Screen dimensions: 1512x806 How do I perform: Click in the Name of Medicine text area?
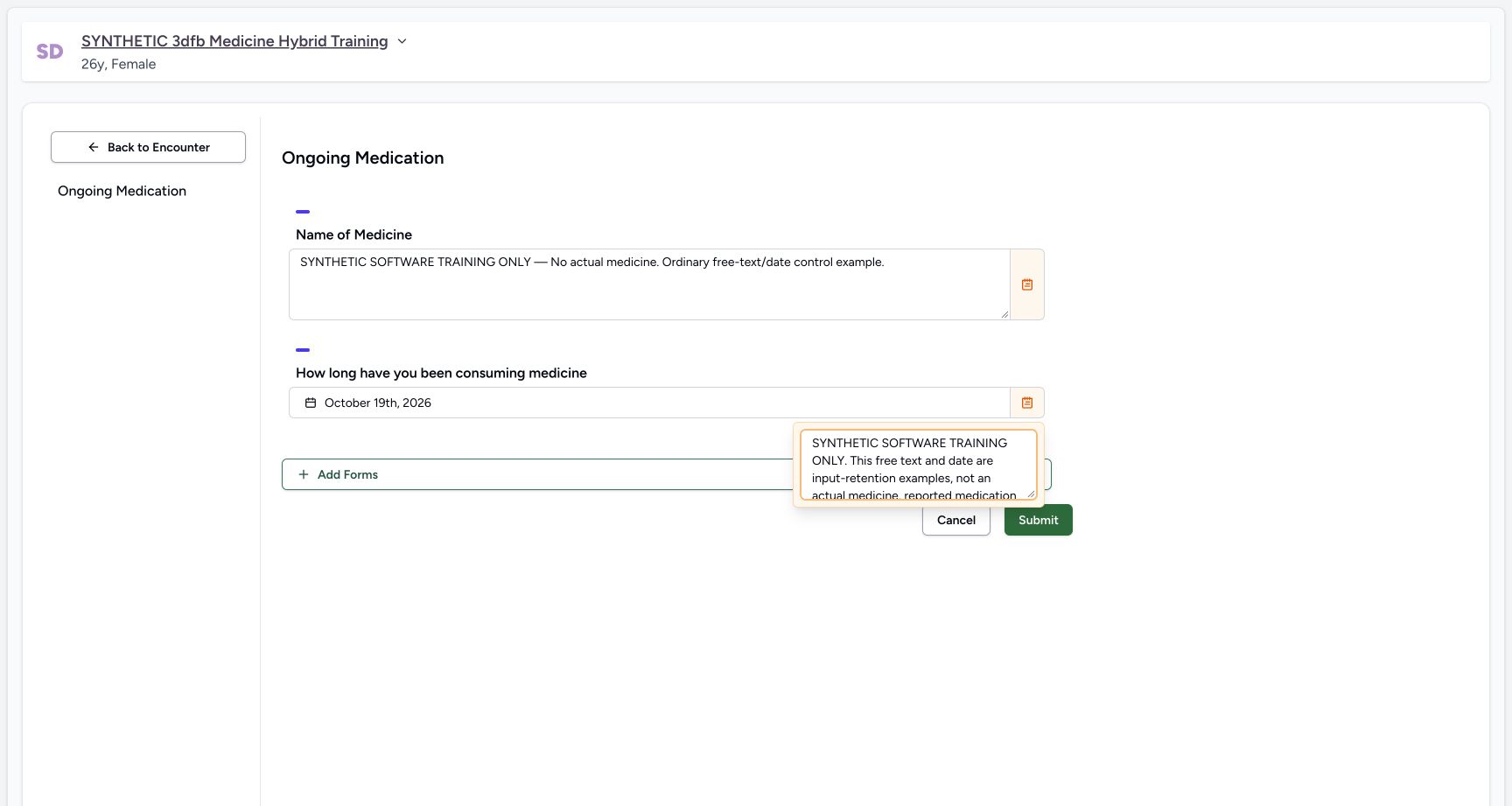coord(649,284)
